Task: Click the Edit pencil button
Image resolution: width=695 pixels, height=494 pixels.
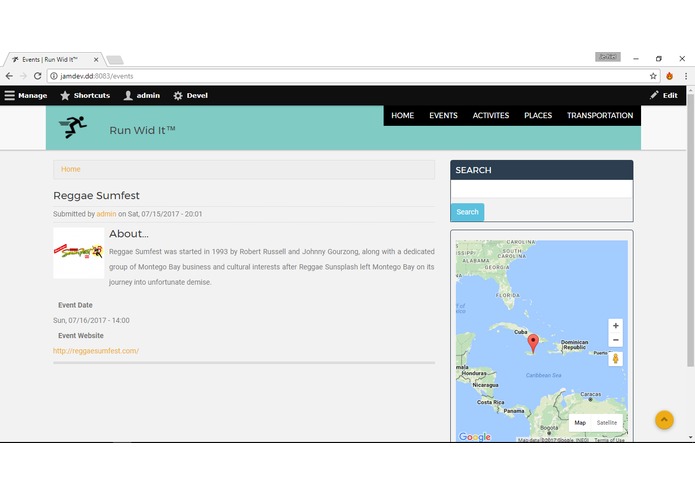Action: pyautogui.click(x=664, y=95)
